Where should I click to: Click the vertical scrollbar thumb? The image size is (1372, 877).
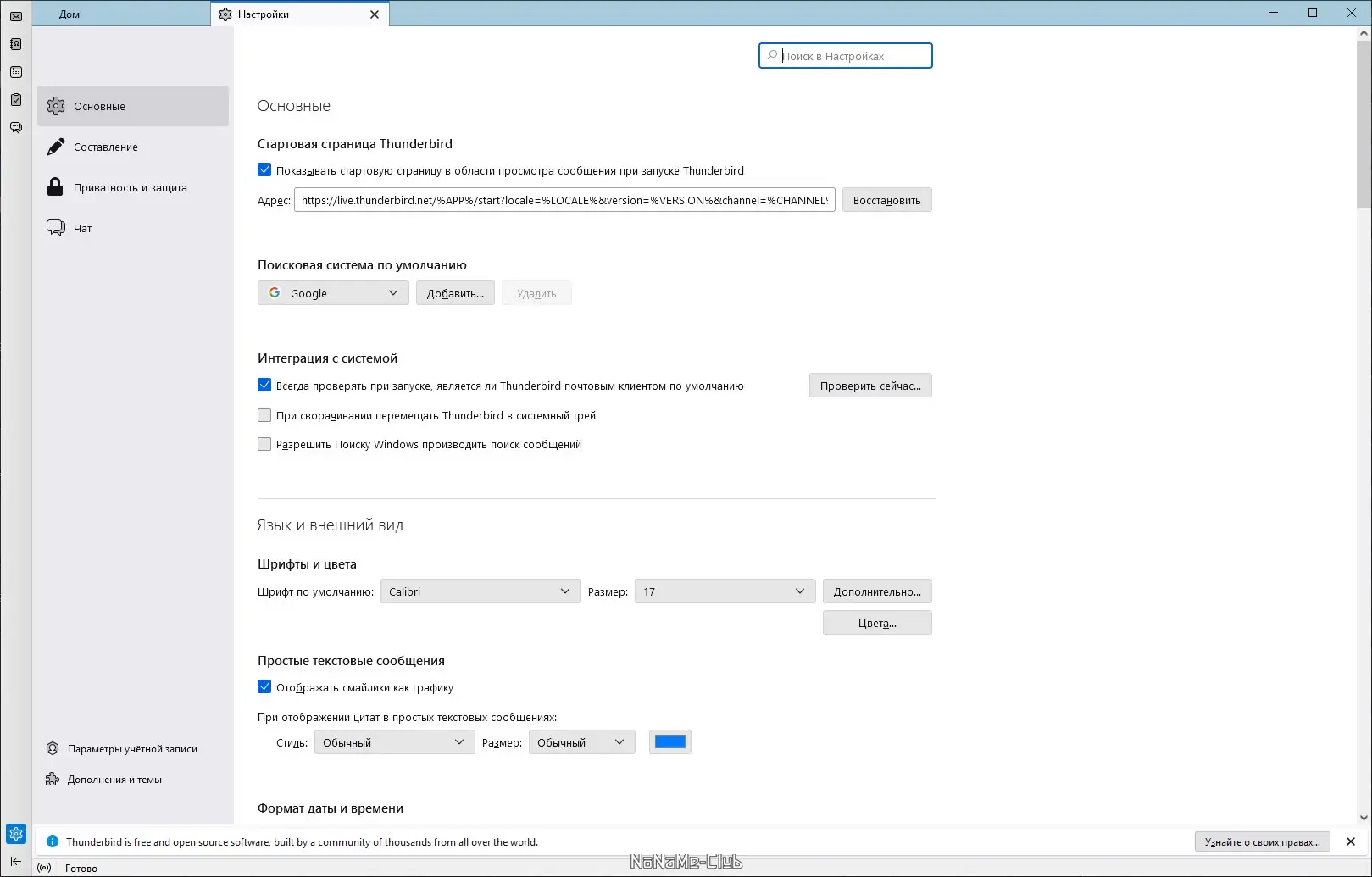[1364, 123]
